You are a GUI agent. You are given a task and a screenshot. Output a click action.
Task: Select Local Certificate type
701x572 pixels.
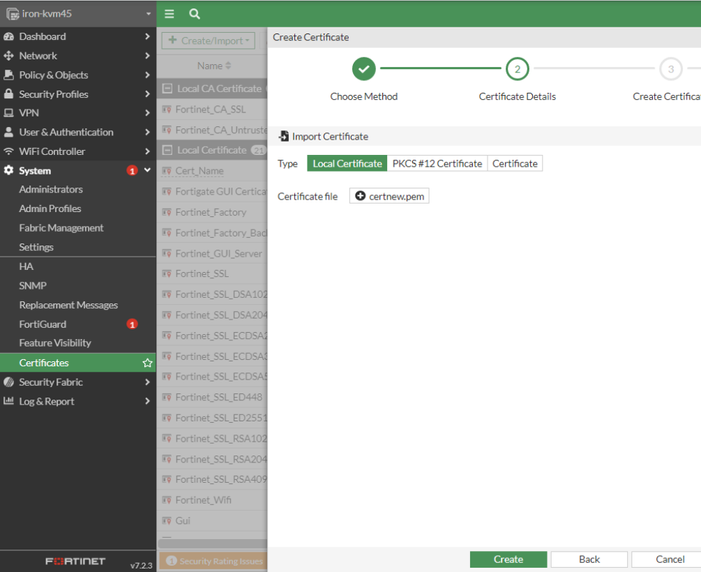tap(347, 164)
